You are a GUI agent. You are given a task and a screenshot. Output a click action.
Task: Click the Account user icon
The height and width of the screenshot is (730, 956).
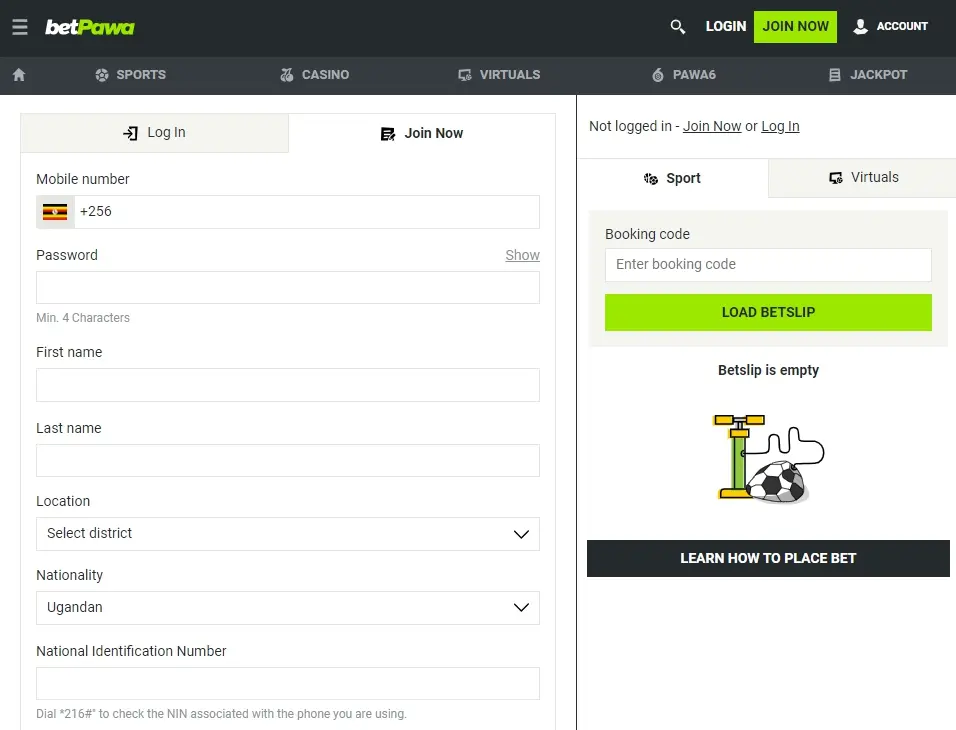(x=860, y=26)
